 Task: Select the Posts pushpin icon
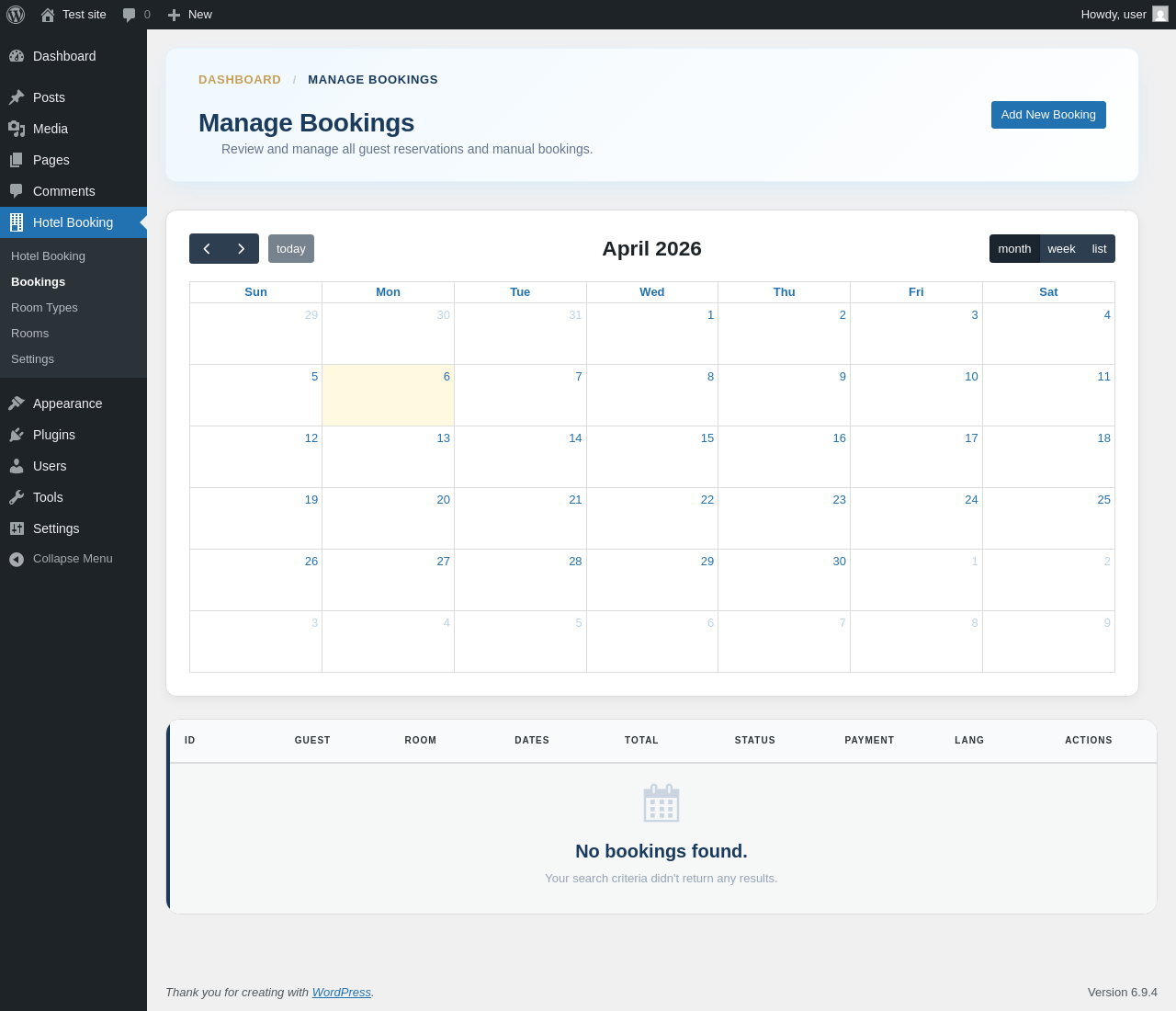tap(17, 97)
